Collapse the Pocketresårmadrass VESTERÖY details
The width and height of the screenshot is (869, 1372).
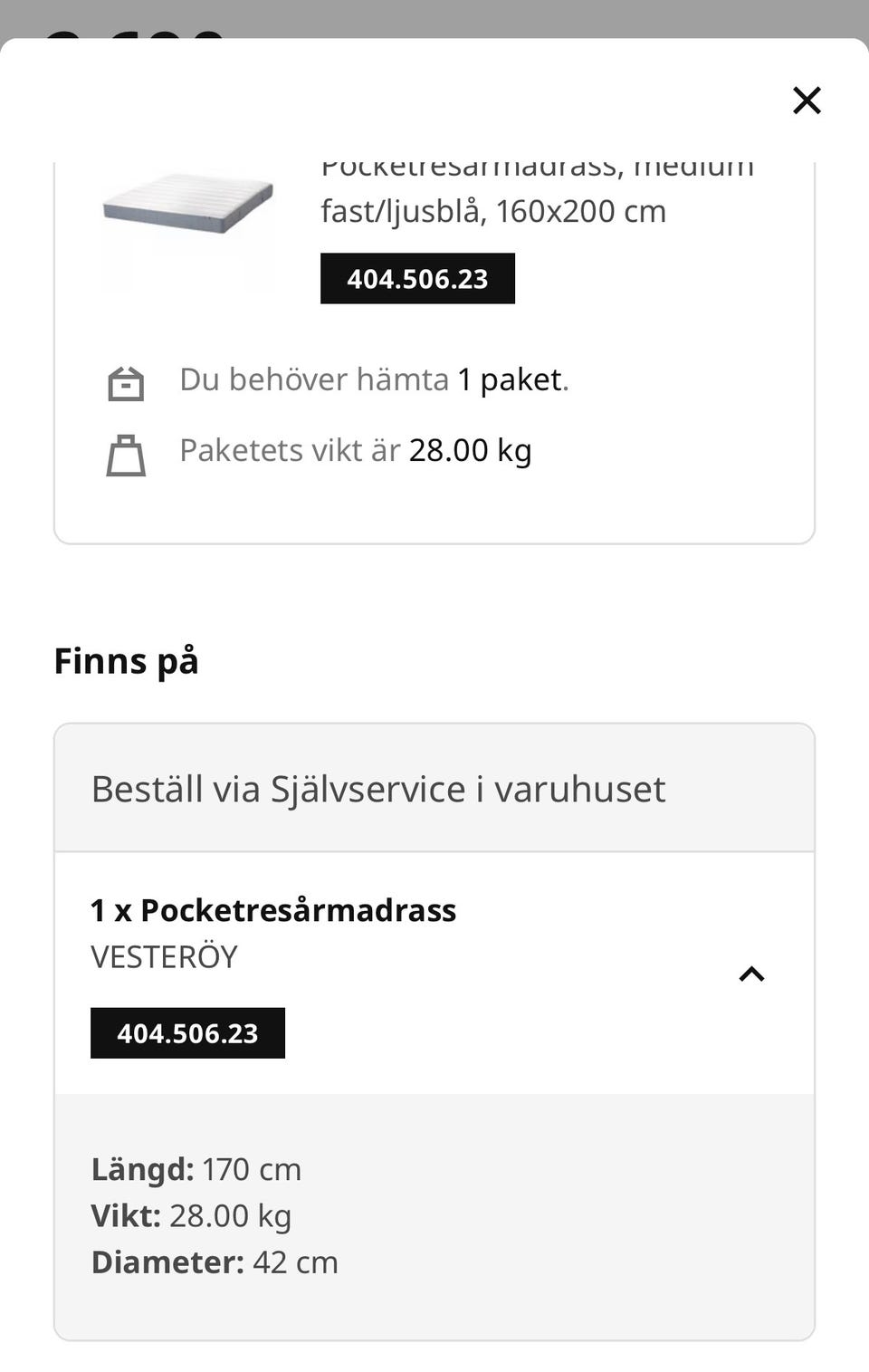tap(751, 974)
